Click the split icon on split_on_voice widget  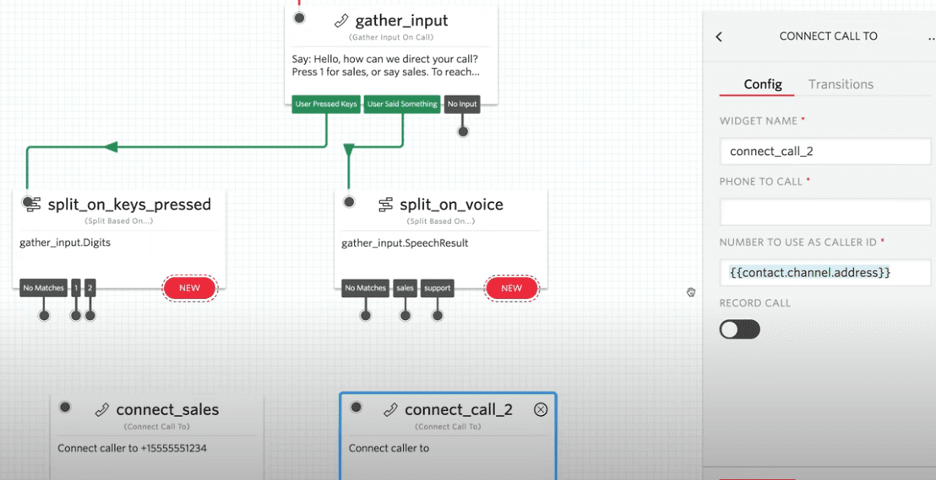[x=385, y=204]
